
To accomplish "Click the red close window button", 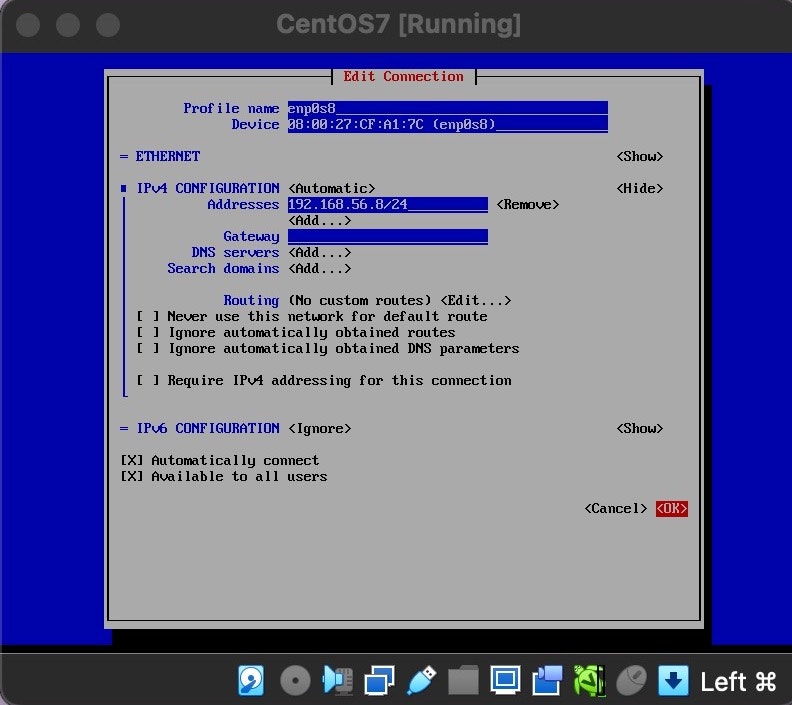I will point(28,25).
